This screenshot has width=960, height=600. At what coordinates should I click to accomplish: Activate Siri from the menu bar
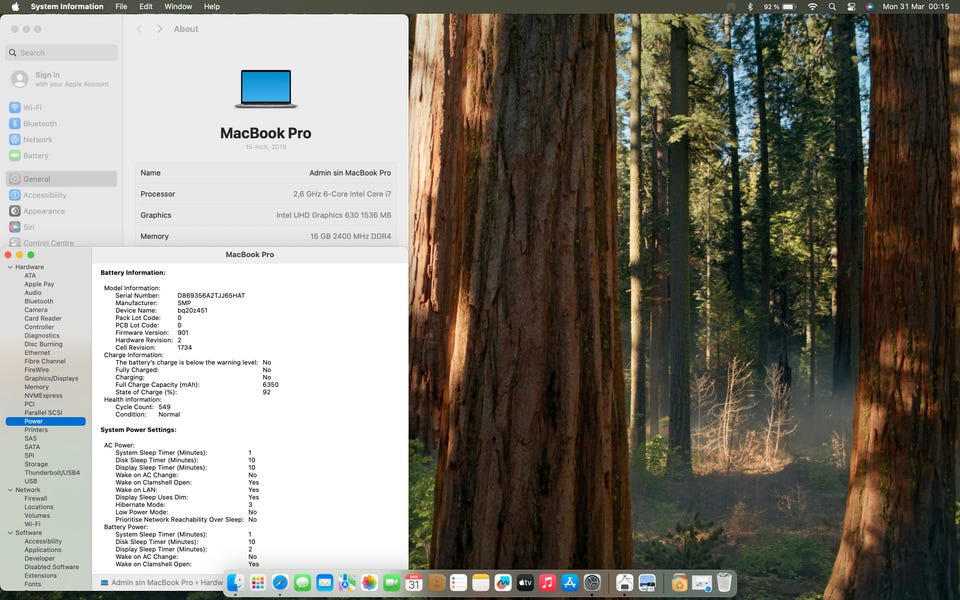(x=869, y=7)
